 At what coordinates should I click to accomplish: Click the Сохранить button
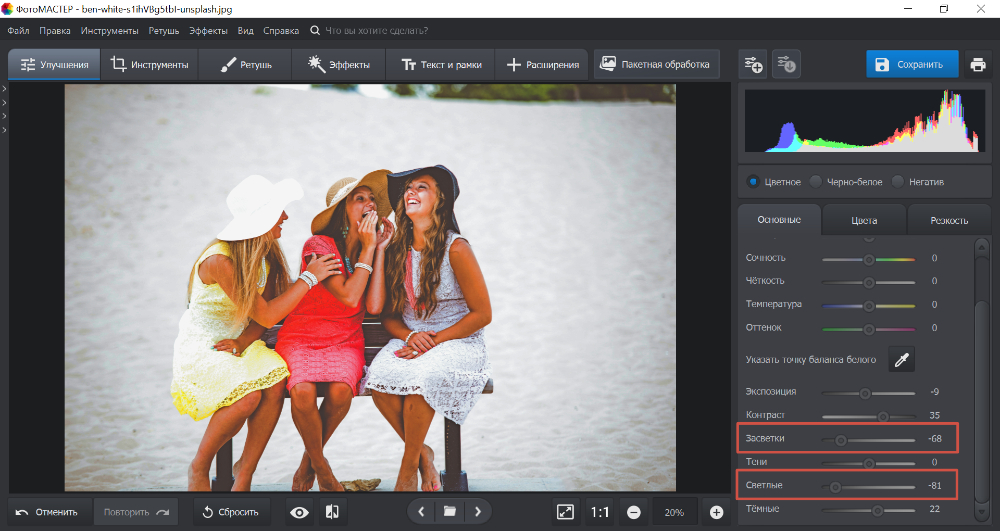[x=912, y=65]
